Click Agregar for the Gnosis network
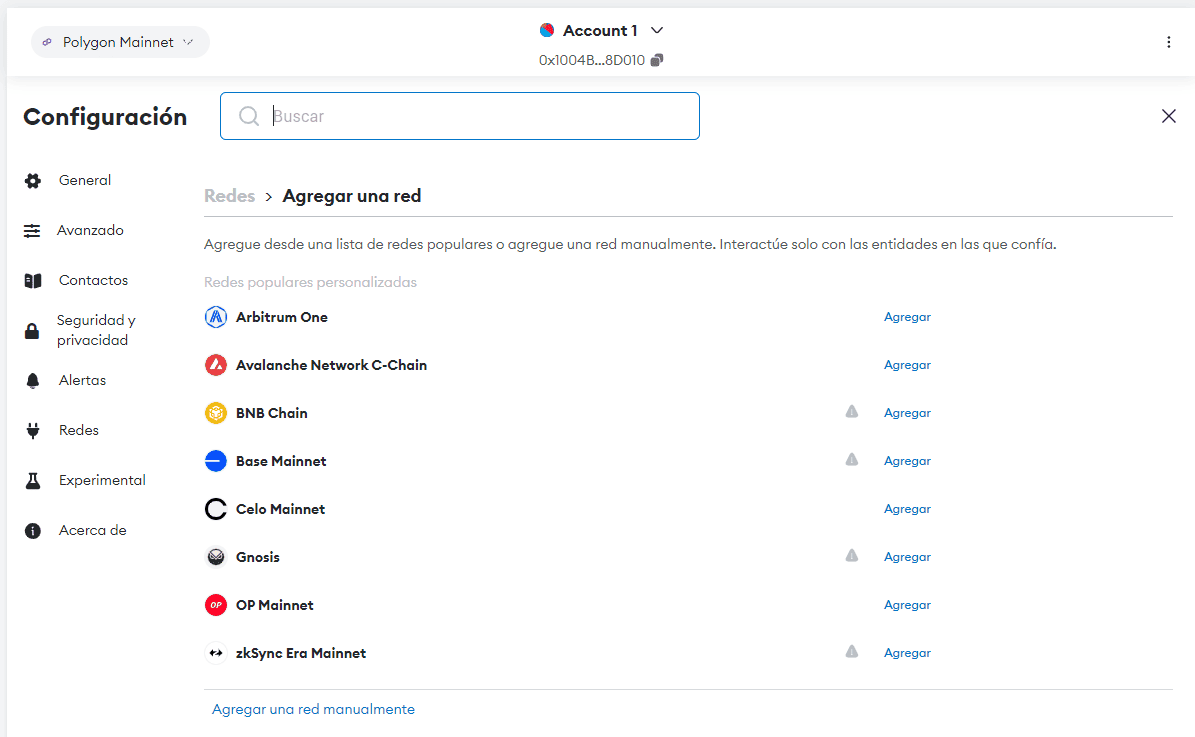This screenshot has height=737, width=1195. (x=907, y=557)
